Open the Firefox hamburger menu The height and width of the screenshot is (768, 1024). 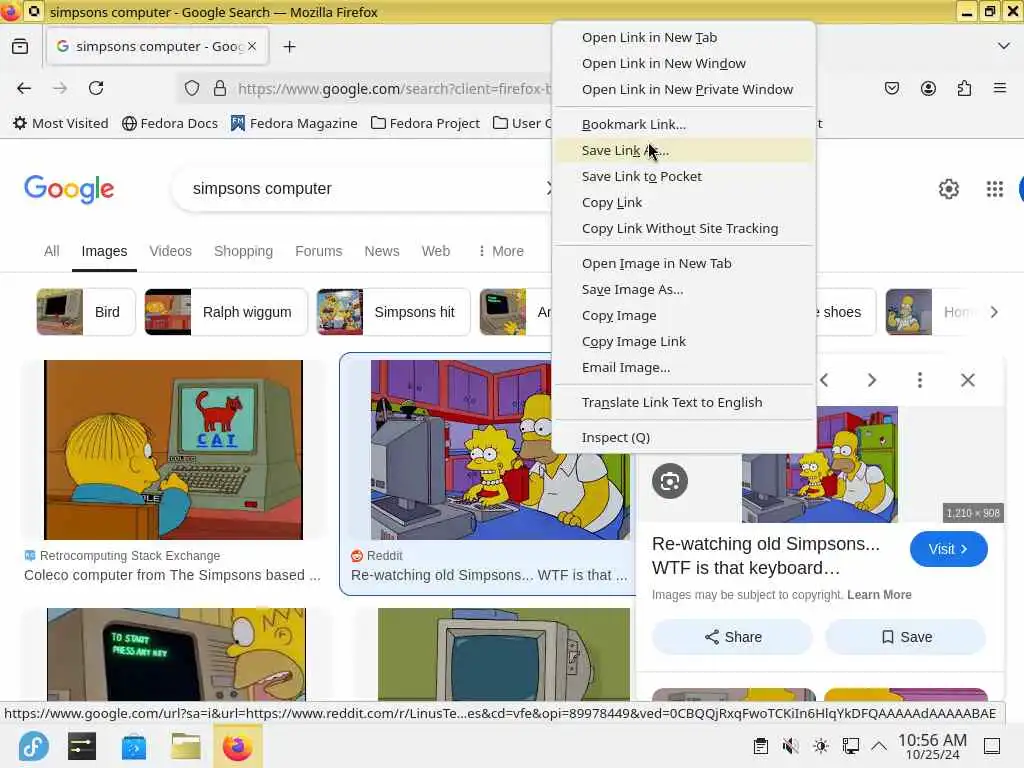point(1000,88)
